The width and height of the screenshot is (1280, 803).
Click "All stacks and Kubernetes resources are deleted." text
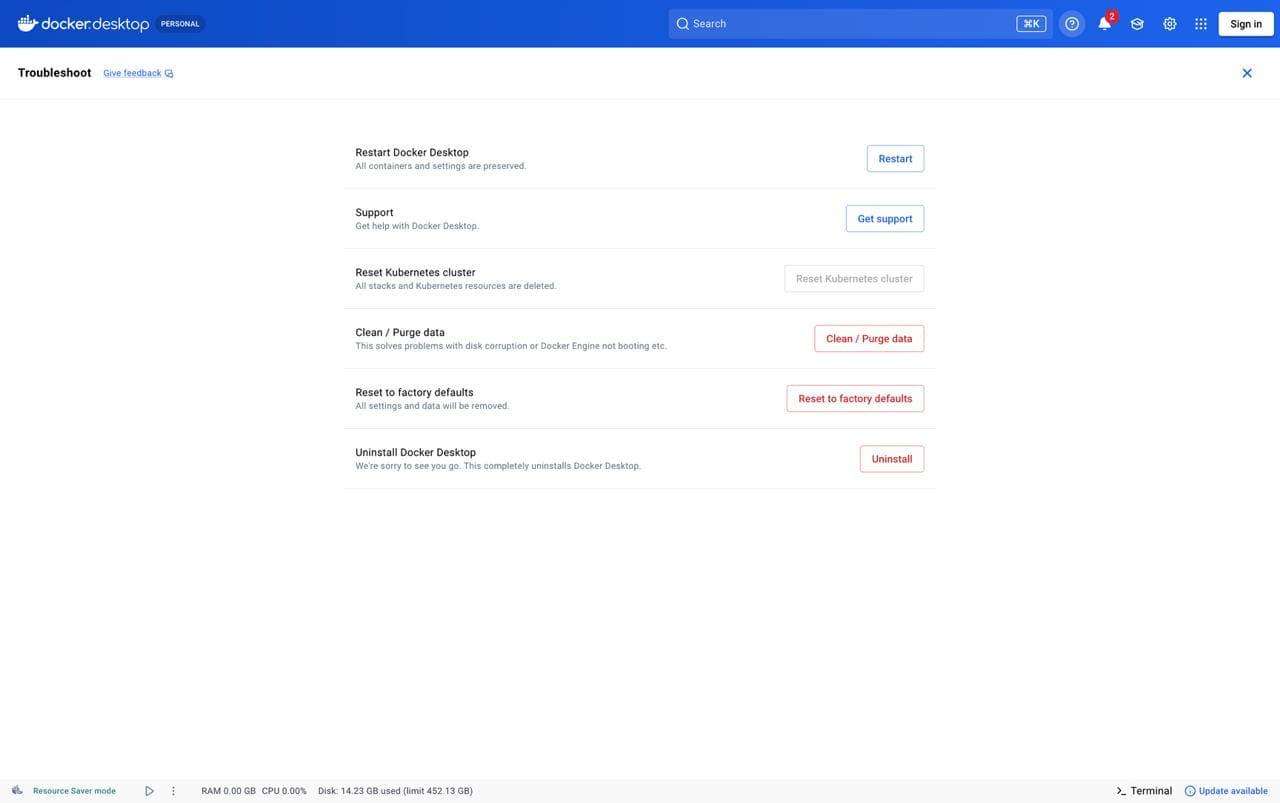tap(456, 286)
